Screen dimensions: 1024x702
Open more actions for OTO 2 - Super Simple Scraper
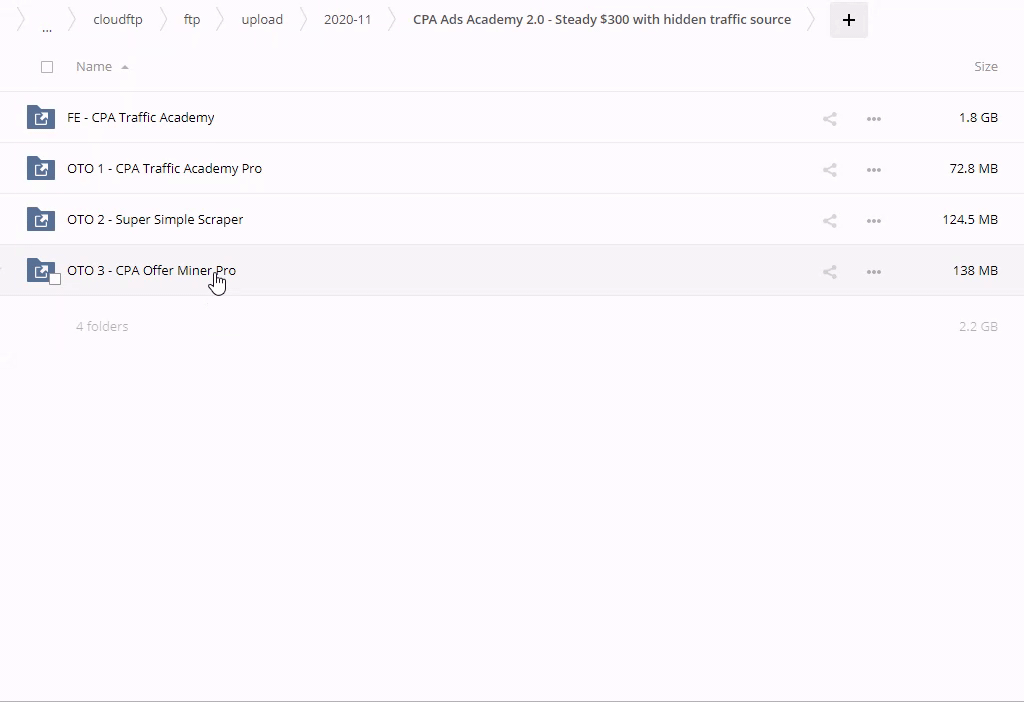[x=873, y=220]
